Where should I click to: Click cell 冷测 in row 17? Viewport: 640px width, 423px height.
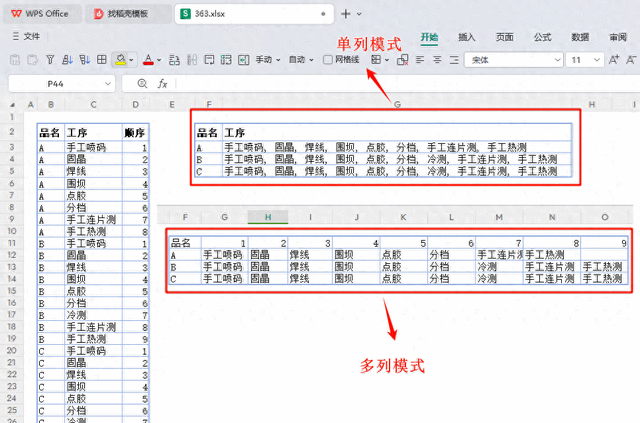coord(93,315)
